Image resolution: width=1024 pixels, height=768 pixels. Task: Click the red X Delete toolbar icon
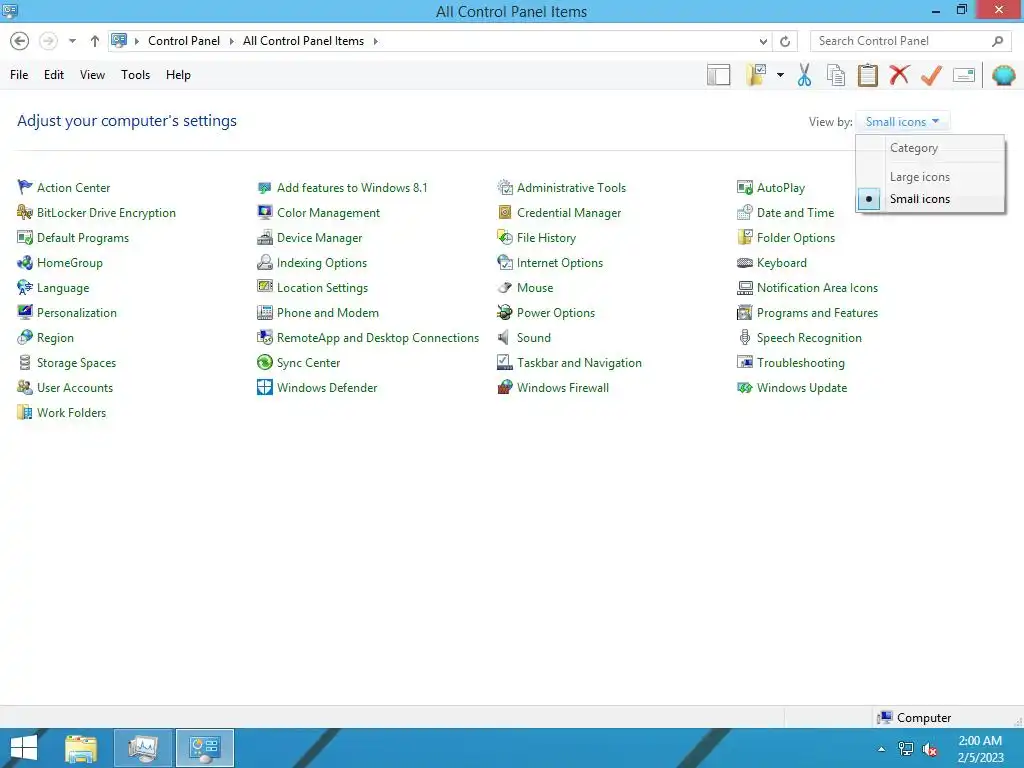[899, 74]
